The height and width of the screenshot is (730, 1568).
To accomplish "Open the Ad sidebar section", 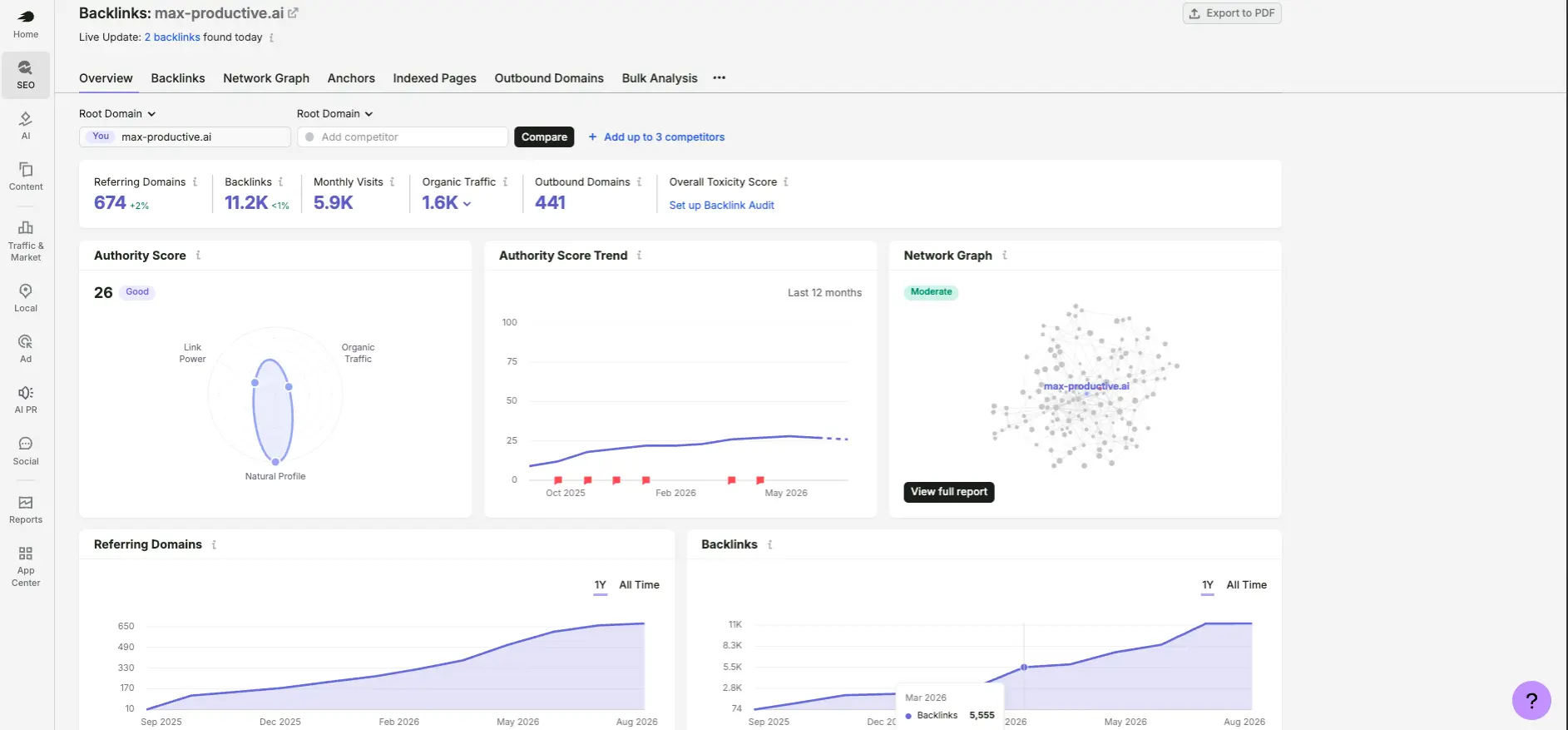I will [x=26, y=349].
